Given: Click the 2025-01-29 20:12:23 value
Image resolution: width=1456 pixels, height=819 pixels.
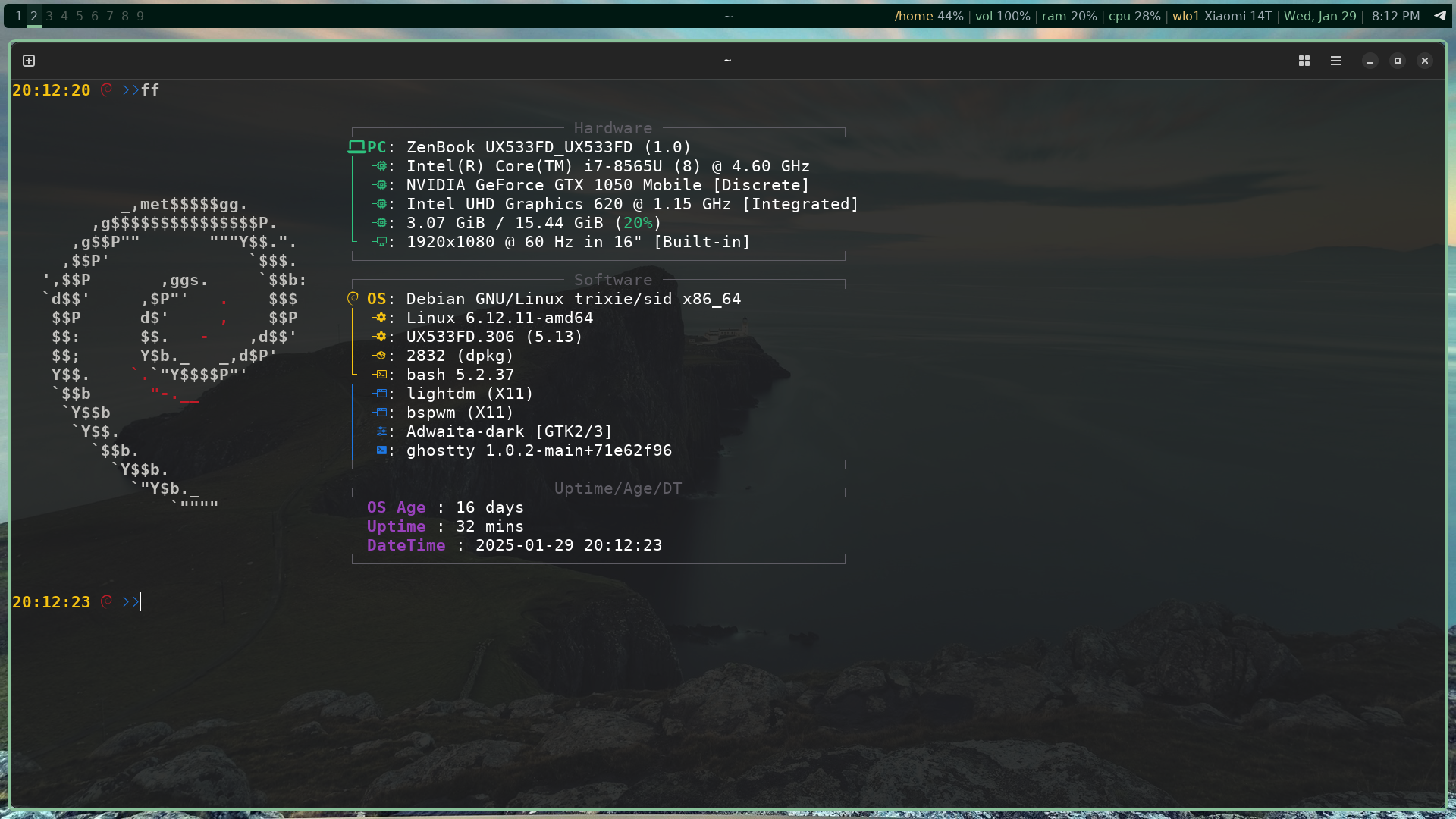Looking at the screenshot, I should [569, 545].
